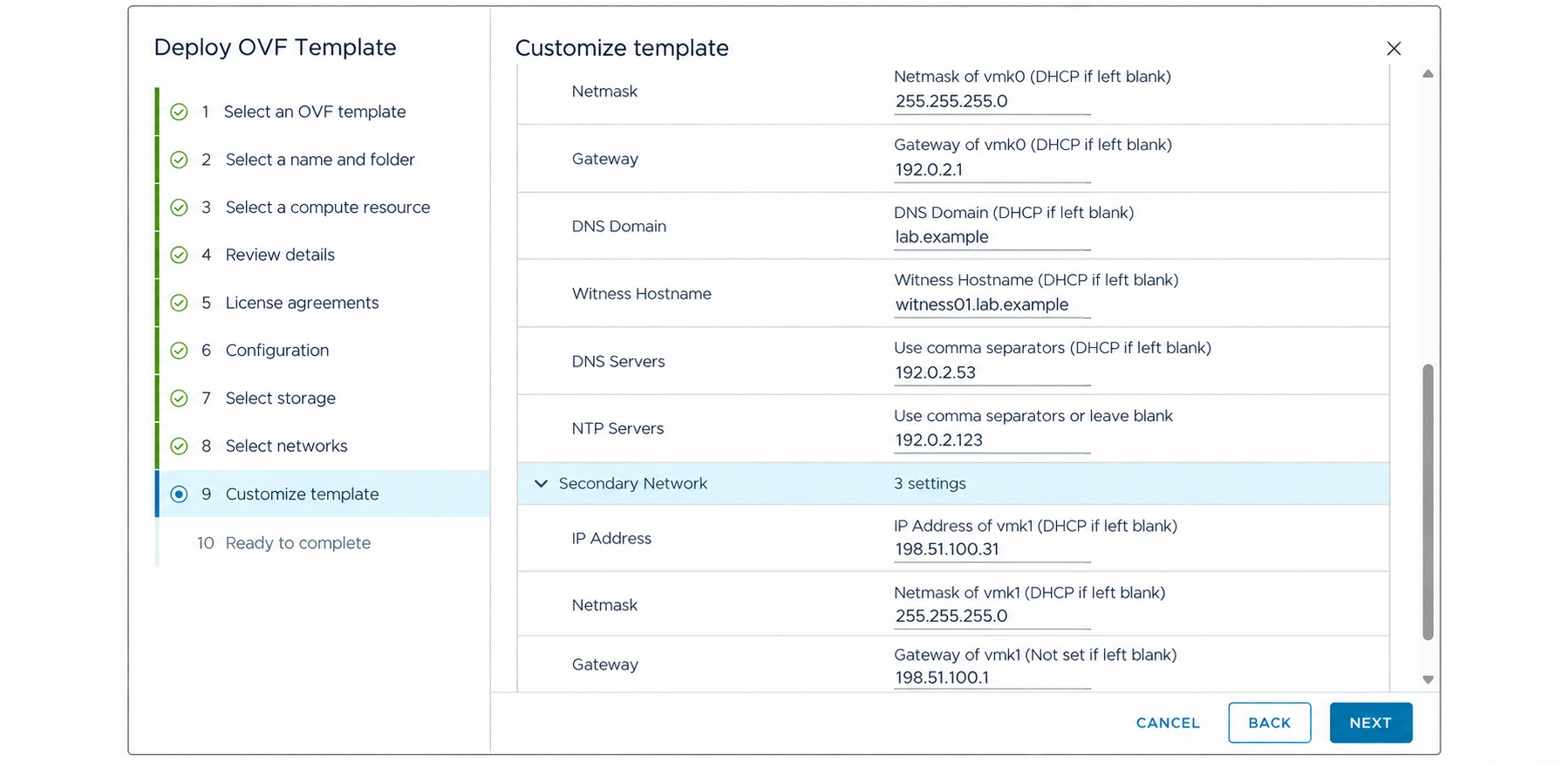The image size is (1568, 763).
Task: Focus the DNS Domain input field
Action: pos(992,237)
